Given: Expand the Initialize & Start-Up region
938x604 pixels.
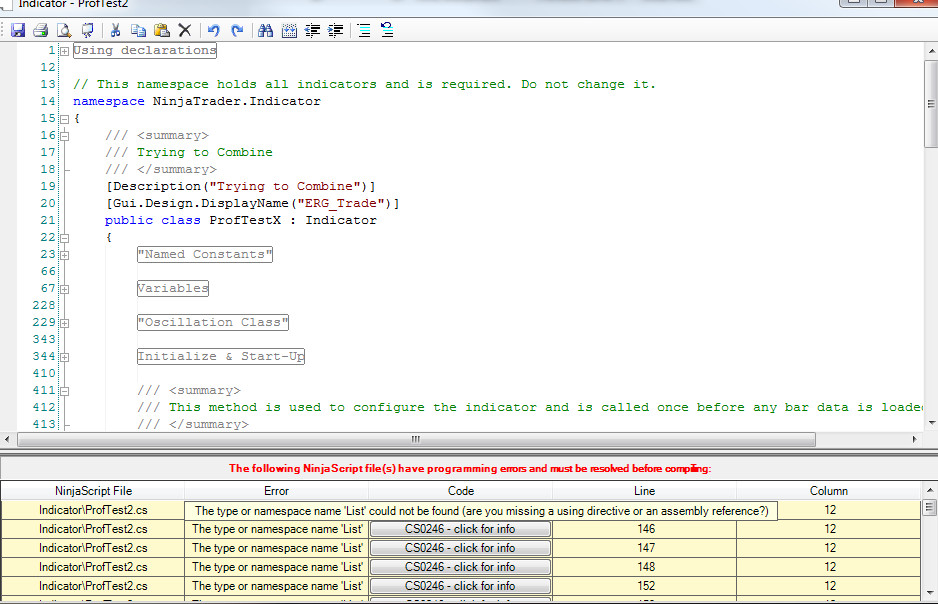Looking at the screenshot, I should point(64,357).
